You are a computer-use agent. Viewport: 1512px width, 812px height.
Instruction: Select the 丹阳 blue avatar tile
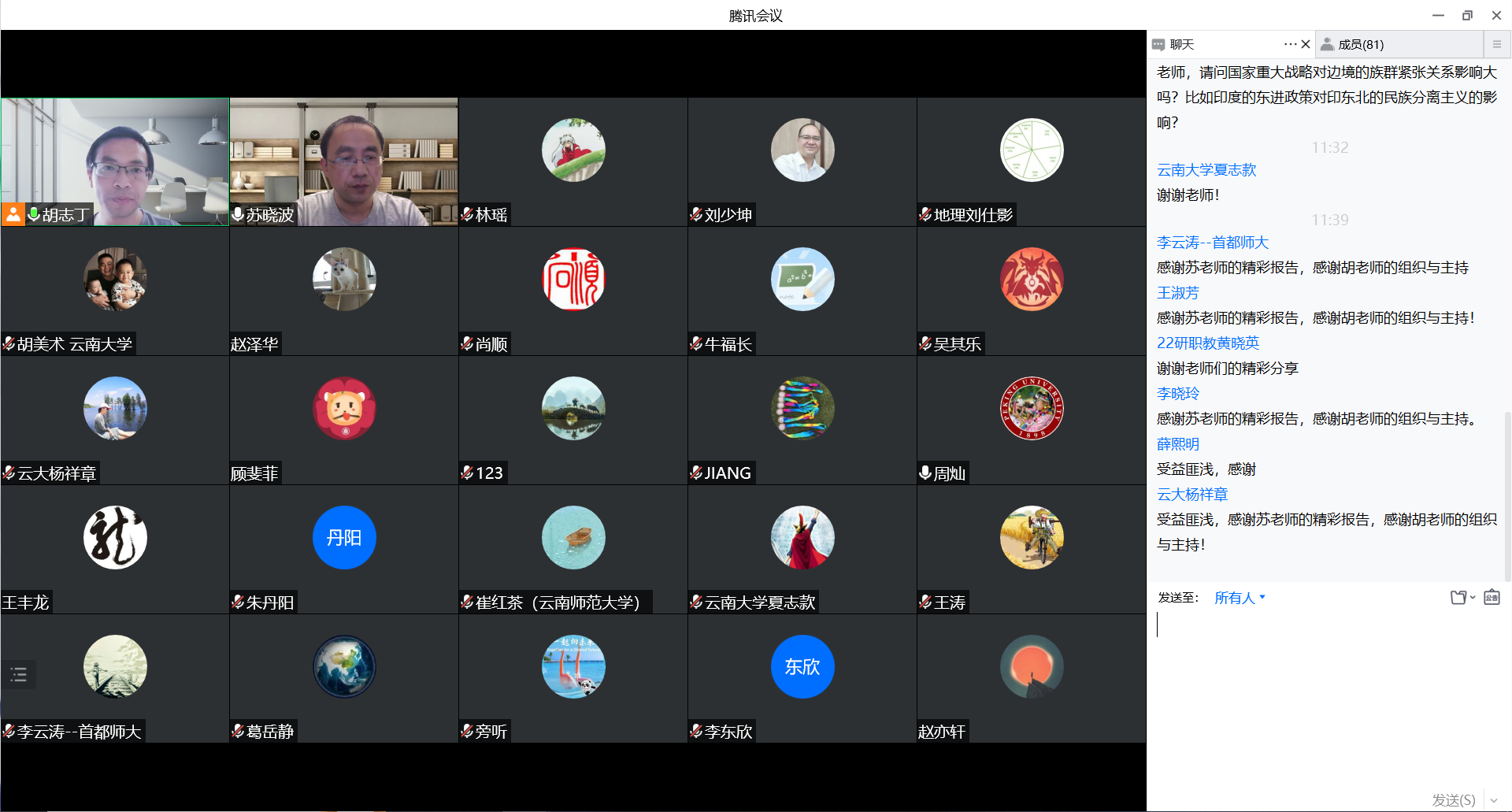[344, 537]
